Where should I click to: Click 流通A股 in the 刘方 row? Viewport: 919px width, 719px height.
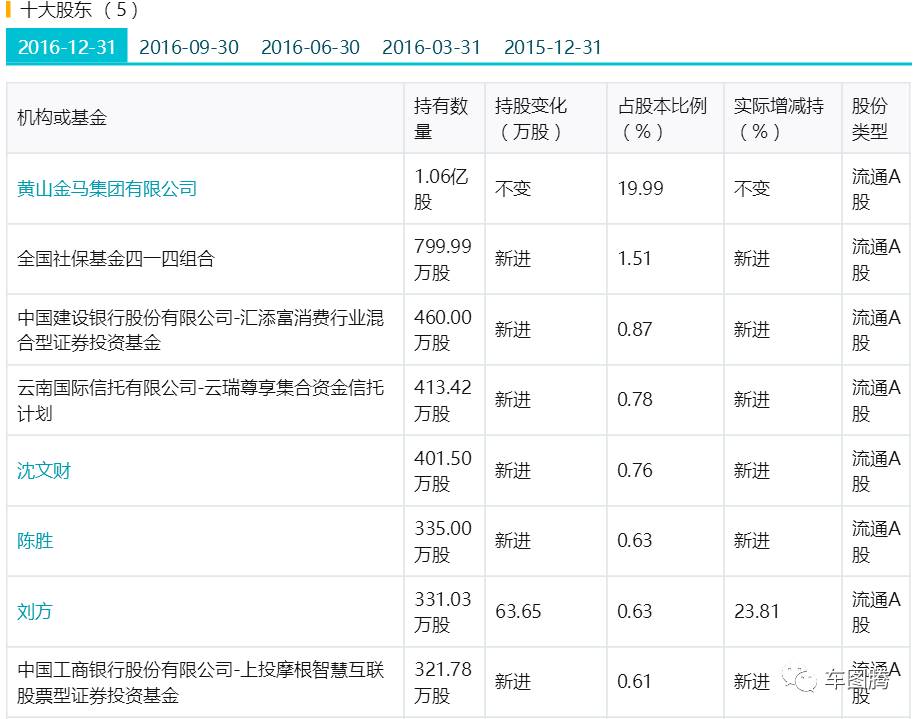coord(876,611)
